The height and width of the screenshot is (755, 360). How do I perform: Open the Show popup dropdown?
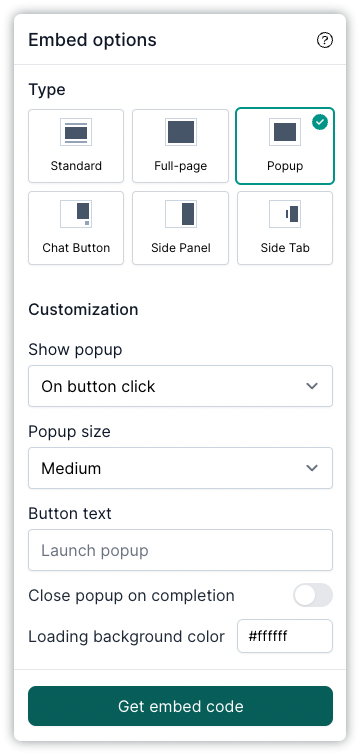coord(180,386)
